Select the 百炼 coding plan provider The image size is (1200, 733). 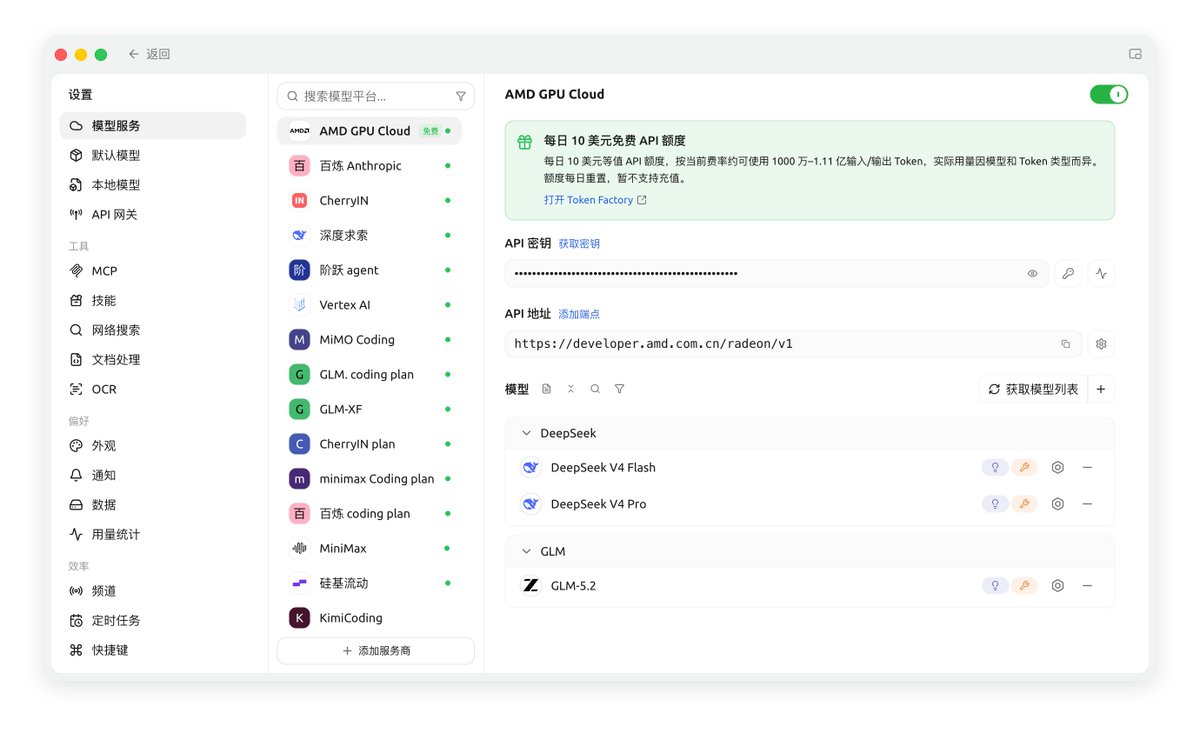click(x=370, y=513)
